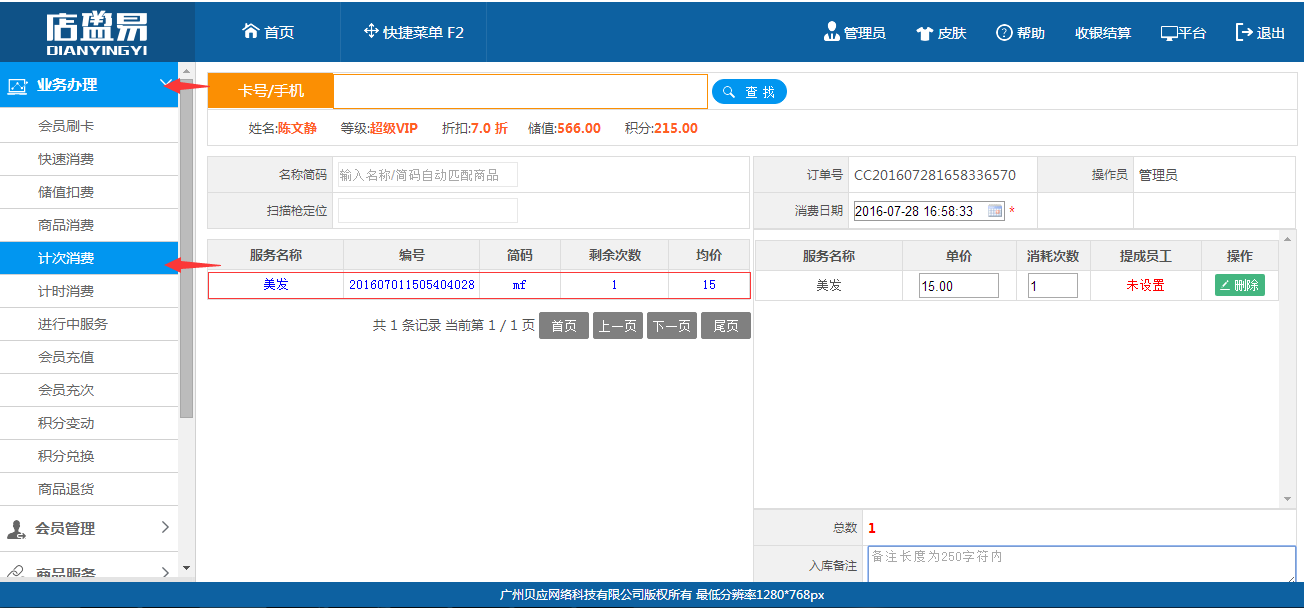This screenshot has height=608, width=1304.
Task: Click the home house icon
Action: pyautogui.click(x=251, y=31)
